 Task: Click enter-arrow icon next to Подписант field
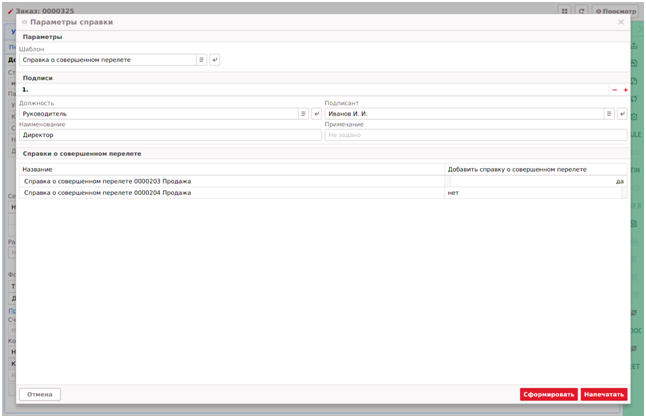621,114
